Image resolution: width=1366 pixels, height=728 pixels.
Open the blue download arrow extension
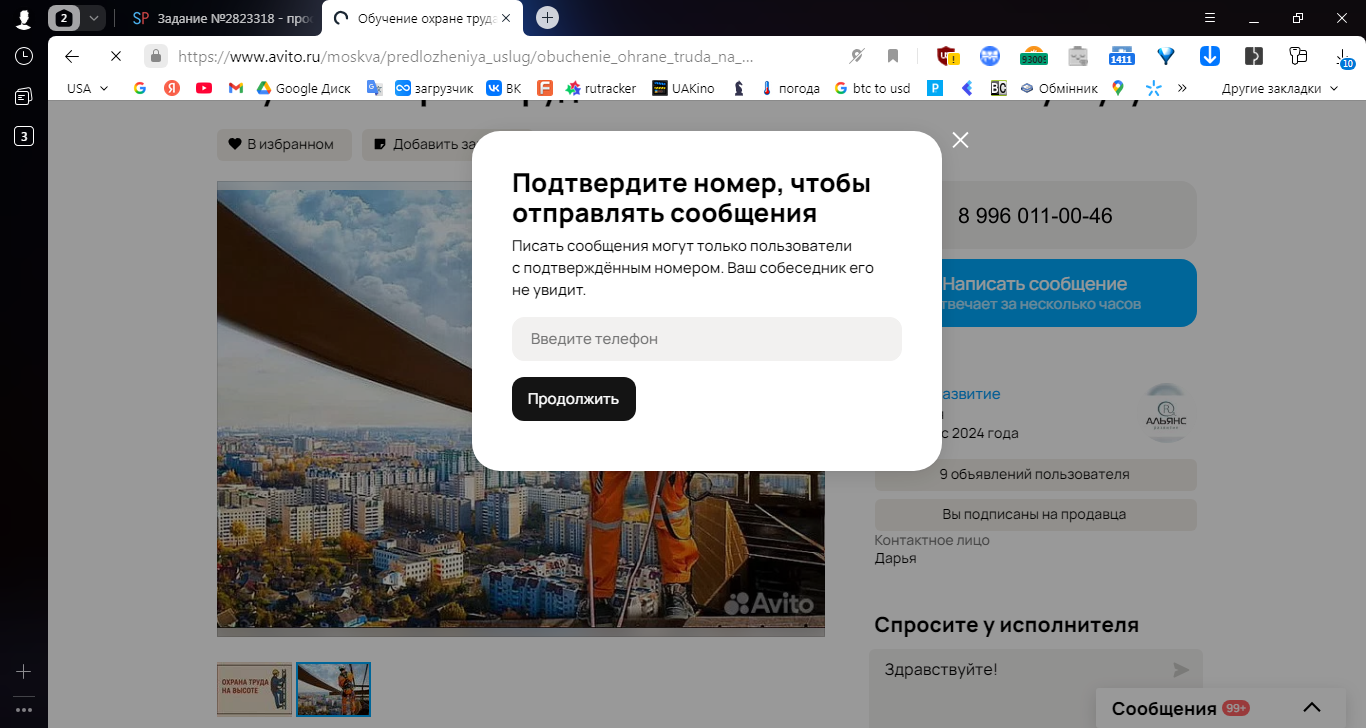pyautogui.click(x=1209, y=56)
